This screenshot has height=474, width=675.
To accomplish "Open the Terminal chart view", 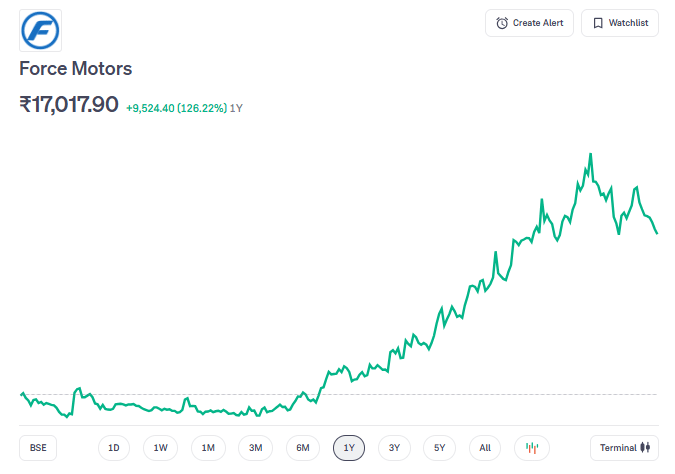I will tap(624, 448).
